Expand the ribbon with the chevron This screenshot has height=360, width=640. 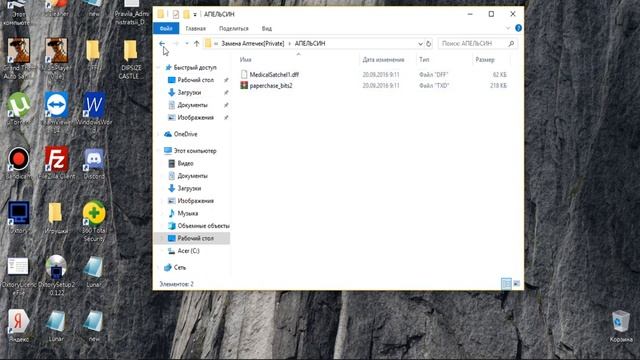pyautogui.click(x=508, y=28)
